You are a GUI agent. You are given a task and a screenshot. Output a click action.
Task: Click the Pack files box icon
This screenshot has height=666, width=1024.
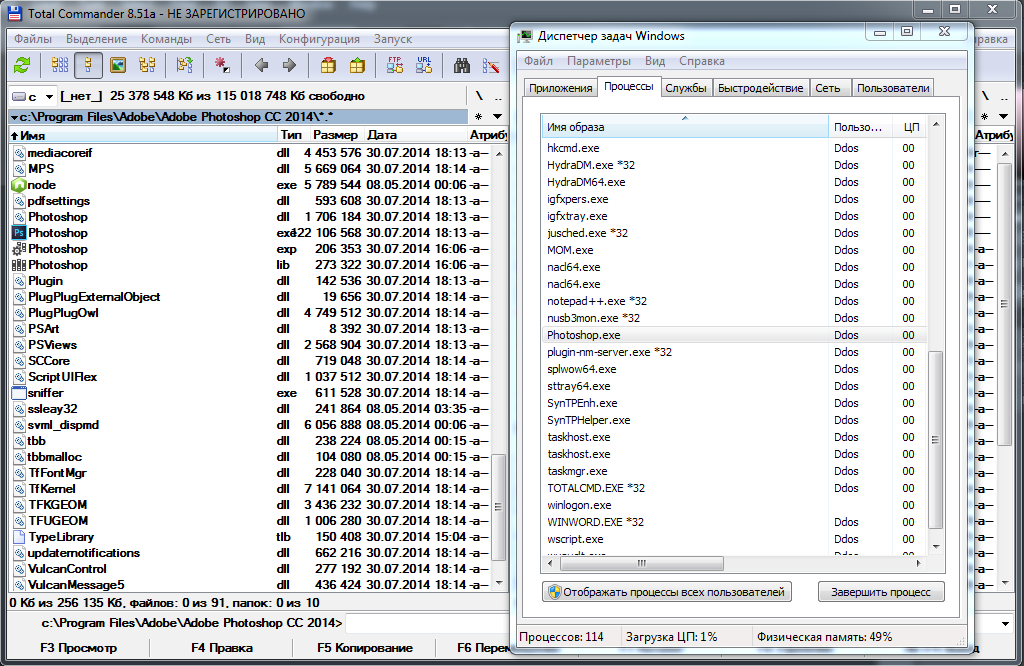tap(328, 65)
